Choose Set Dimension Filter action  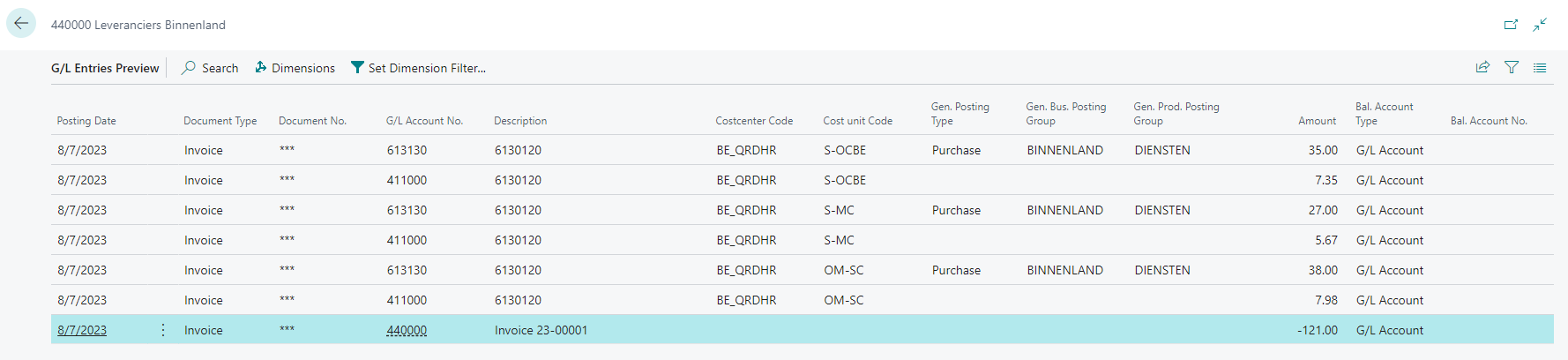click(418, 68)
